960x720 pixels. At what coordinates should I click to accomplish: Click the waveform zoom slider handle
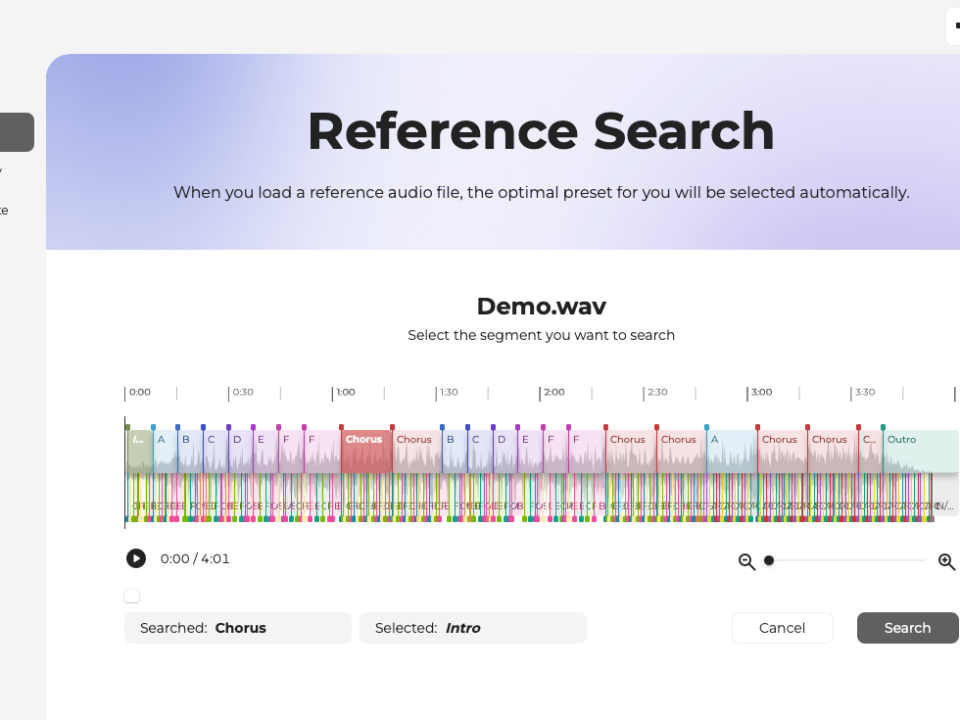pos(769,560)
